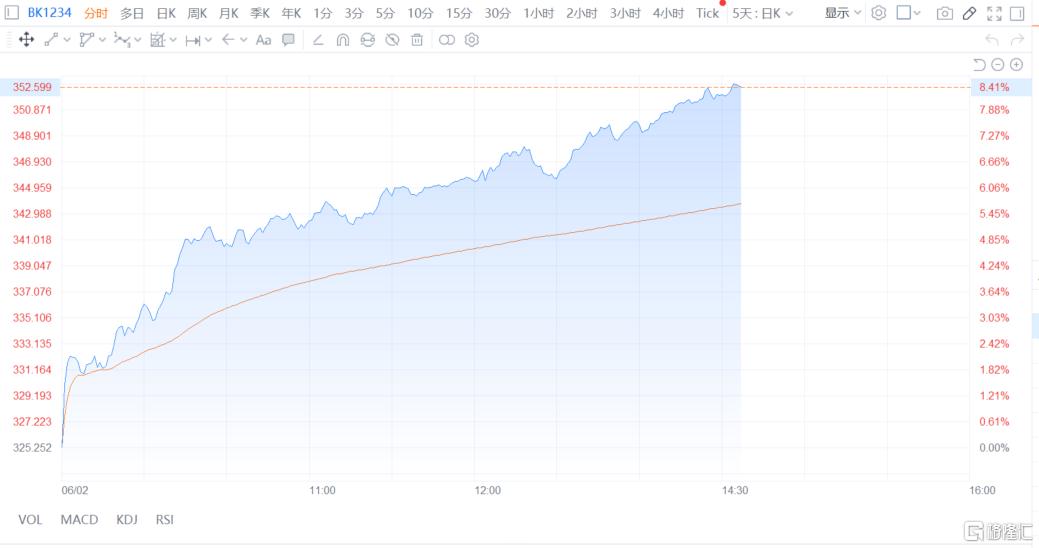Switch to the 15分 interval tab
The width and height of the screenshot is (1039, 548).
pyautogui.click(x=459, y=13)
